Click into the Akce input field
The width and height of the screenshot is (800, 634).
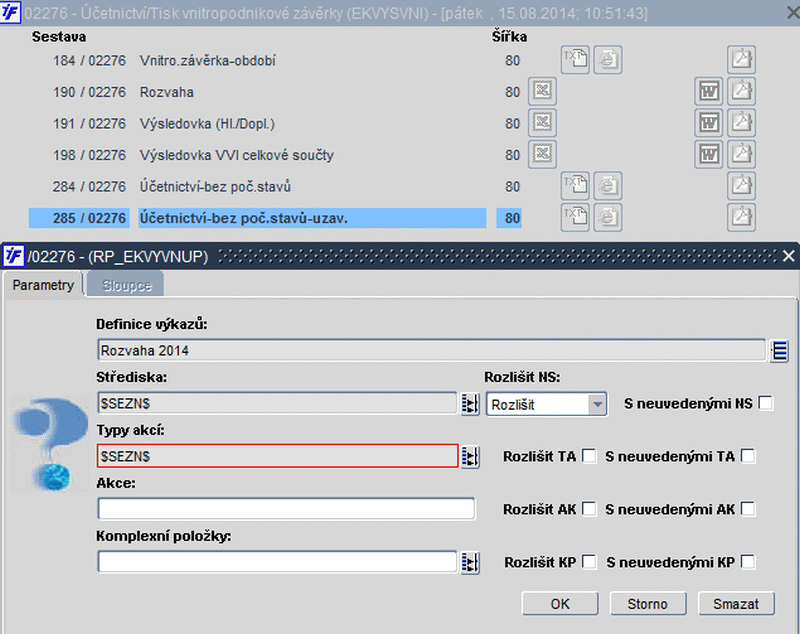click(286, 509)
